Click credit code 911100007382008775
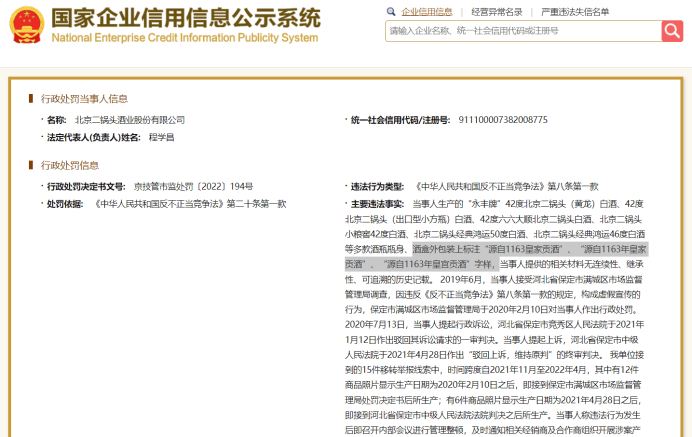 point(503,120)
